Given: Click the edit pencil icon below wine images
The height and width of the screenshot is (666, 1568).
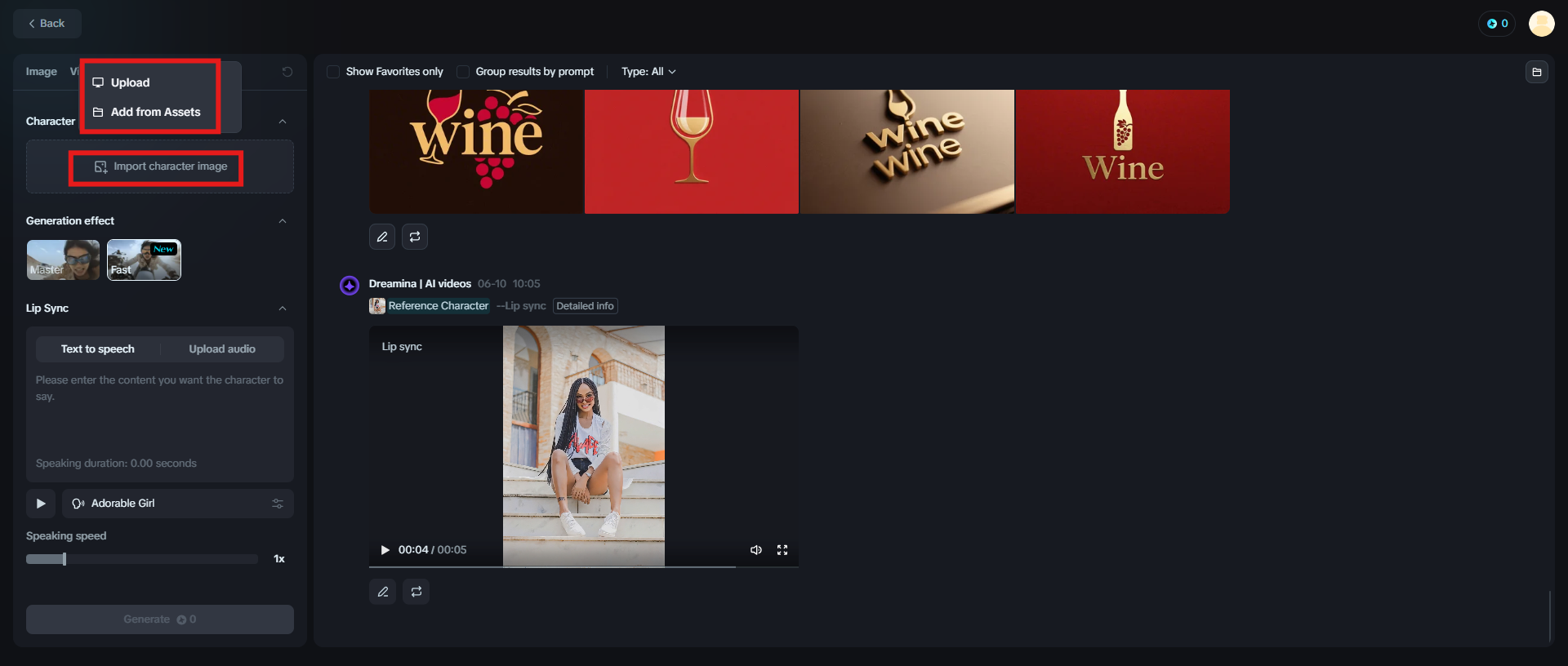Looking at the screenshot, I should point(382,237).
